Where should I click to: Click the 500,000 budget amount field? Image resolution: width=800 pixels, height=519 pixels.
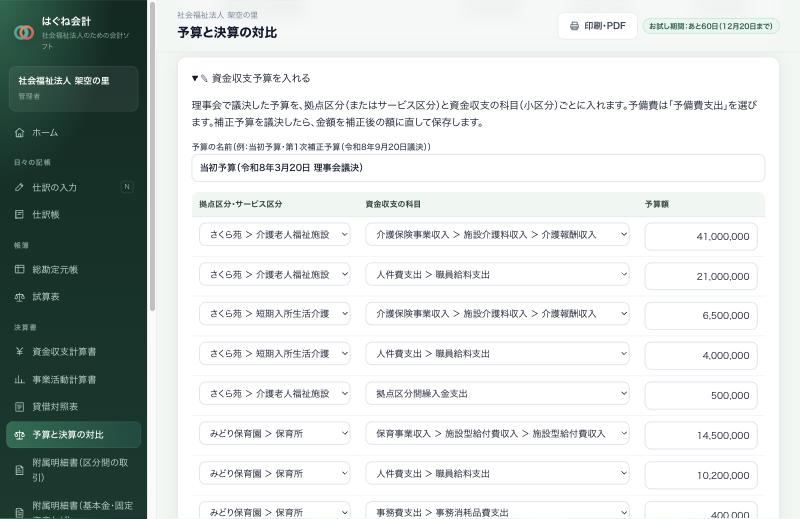click(x=701, y=396)
